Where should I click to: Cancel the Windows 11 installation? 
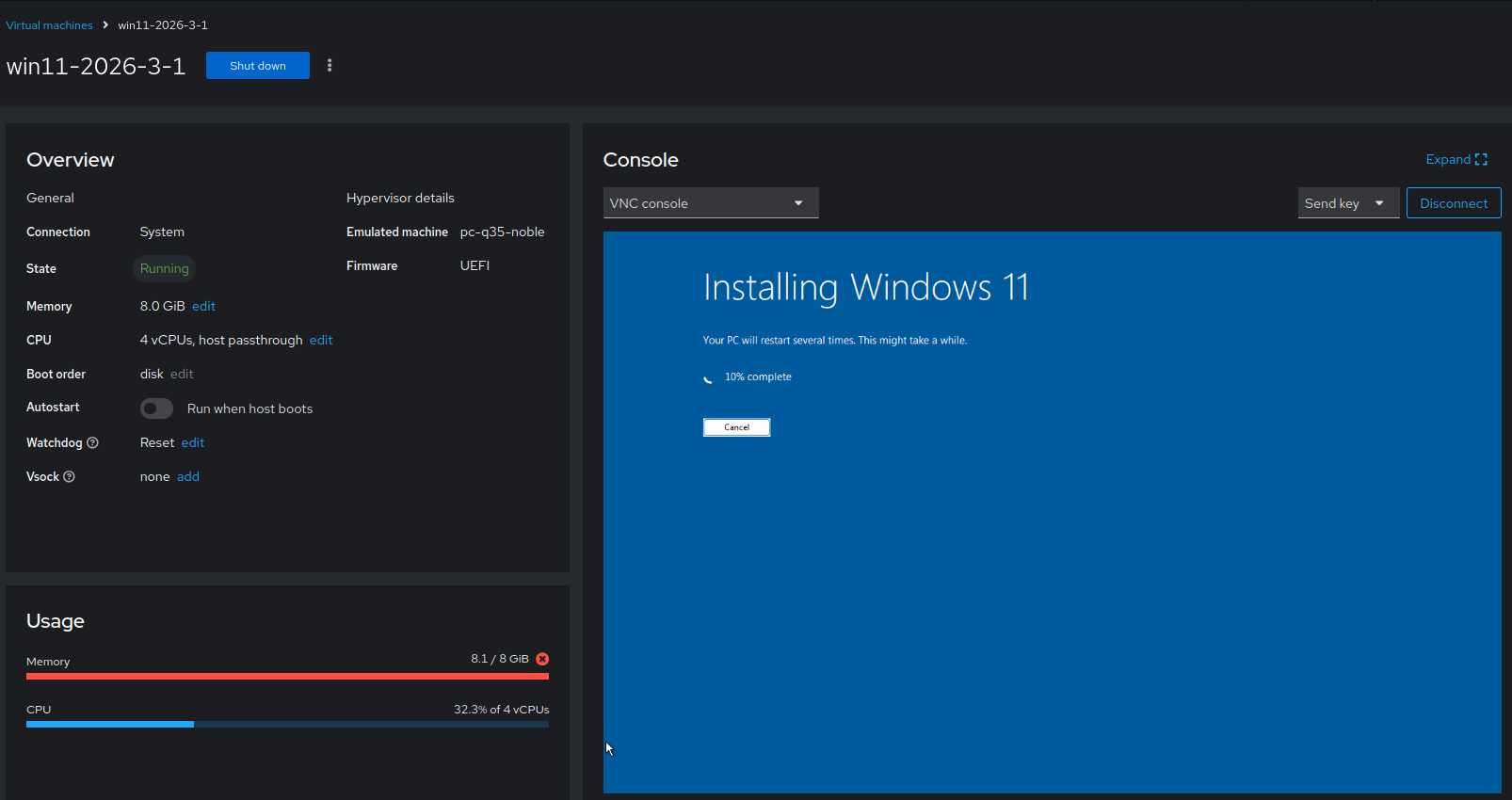(x=736, y=427)
